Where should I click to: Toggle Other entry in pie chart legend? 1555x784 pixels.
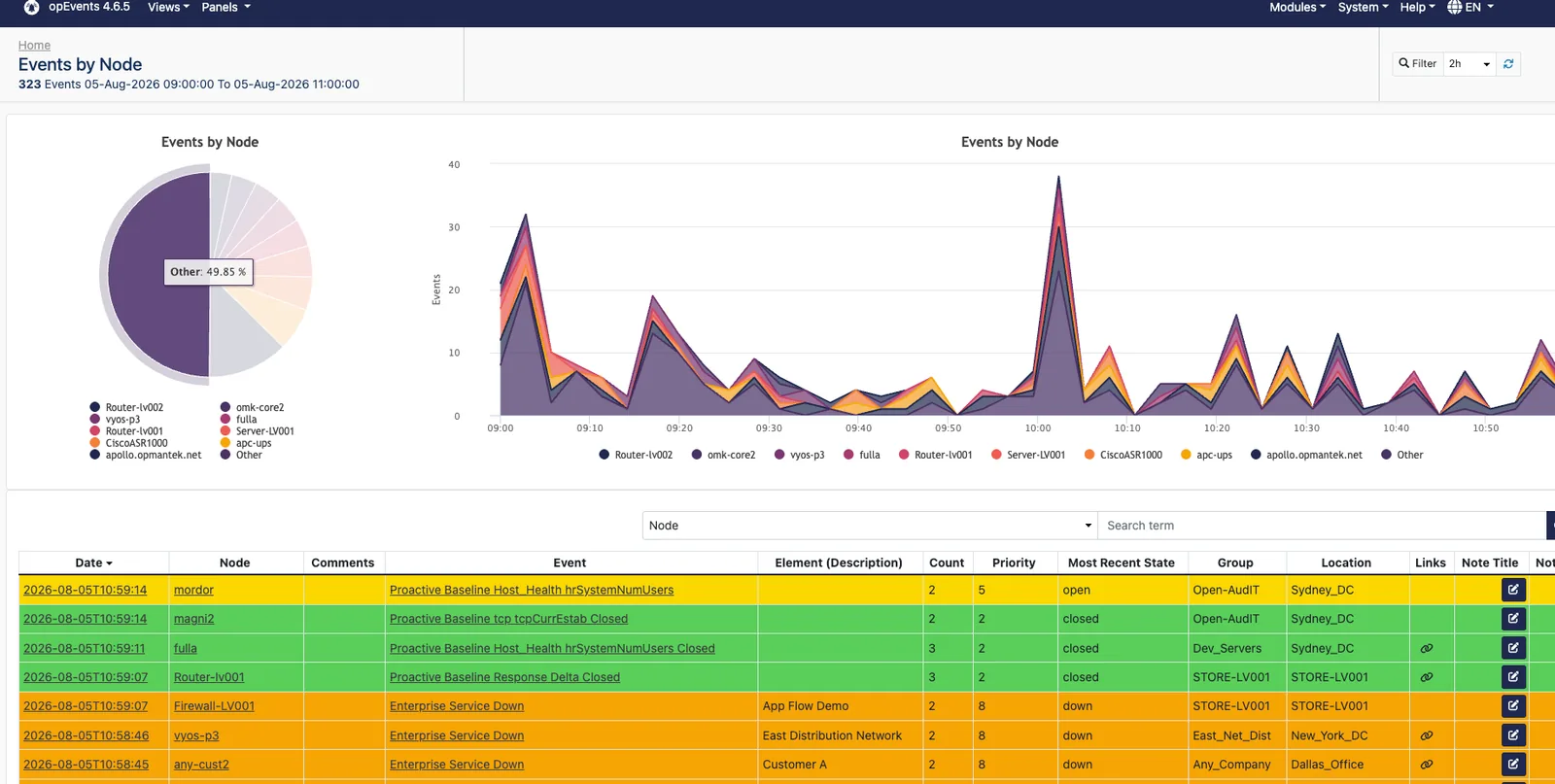click(242, 455)
